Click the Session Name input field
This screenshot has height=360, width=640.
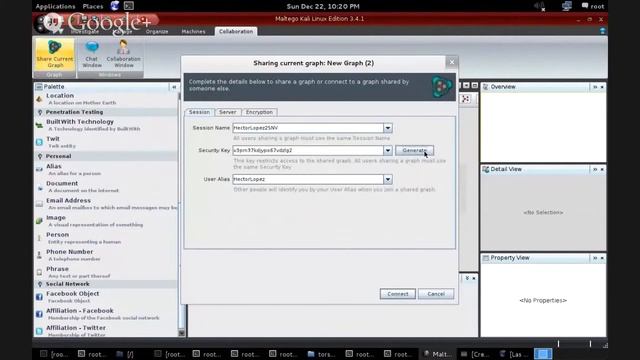pos(308,128)
